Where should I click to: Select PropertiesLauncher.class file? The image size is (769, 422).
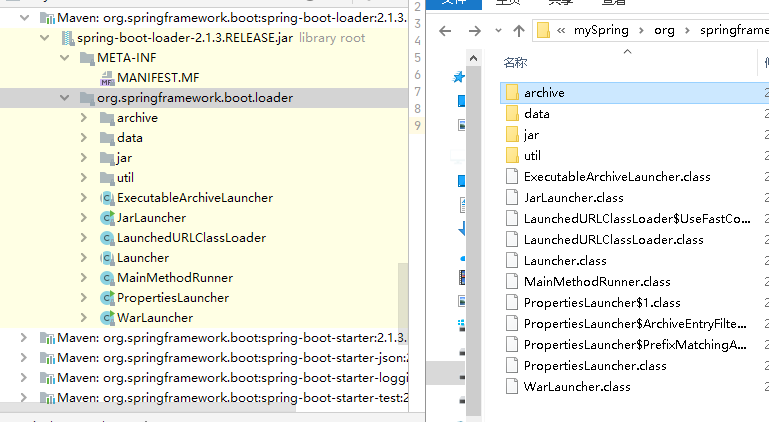click(634, 366)
